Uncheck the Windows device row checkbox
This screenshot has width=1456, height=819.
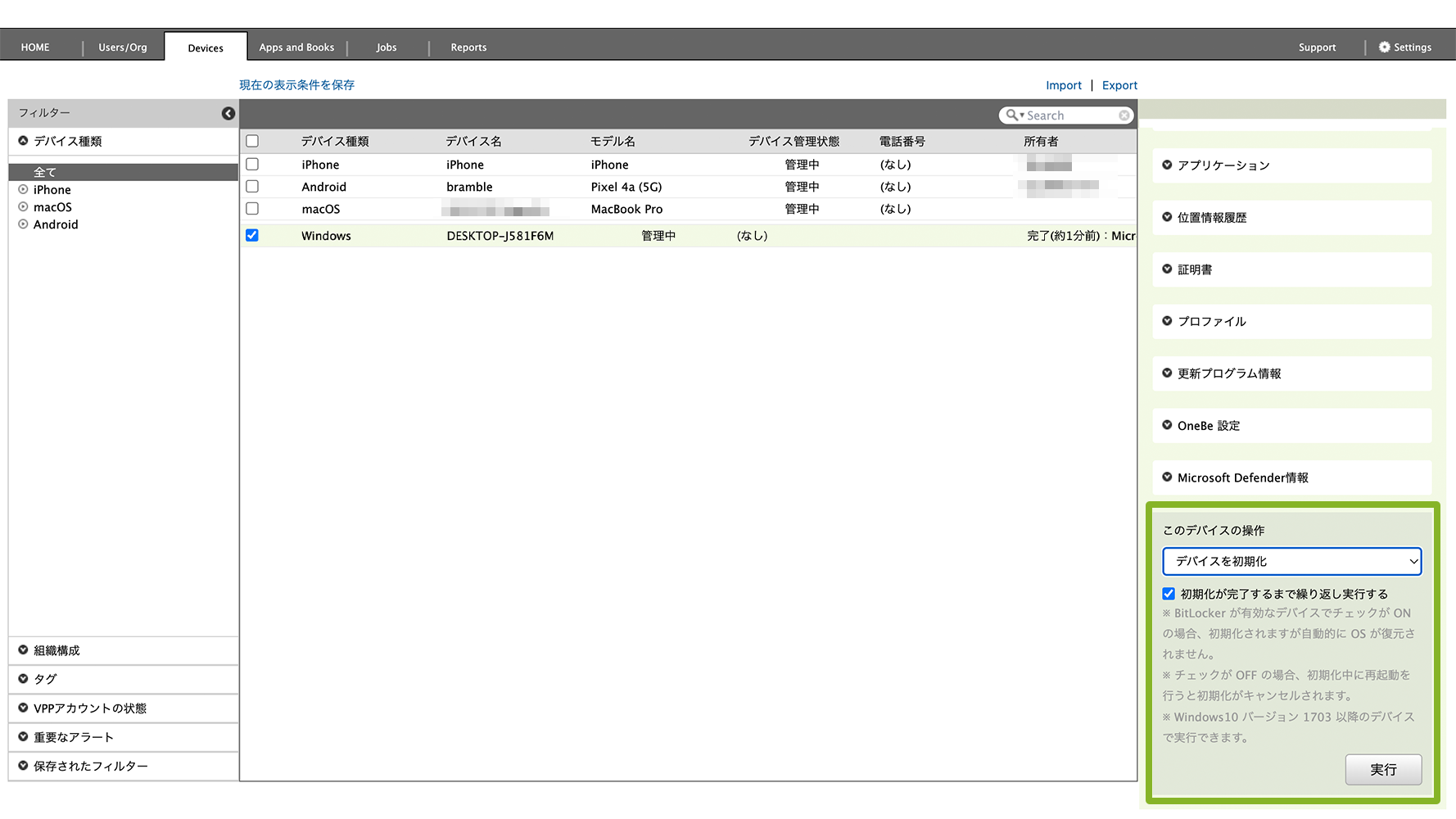click(x=252, y=236)
